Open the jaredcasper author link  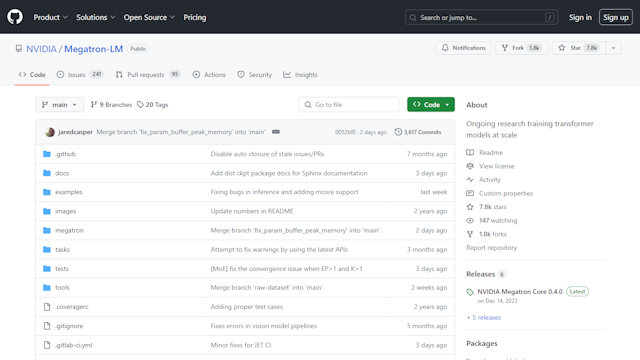[x=76, y=132]
